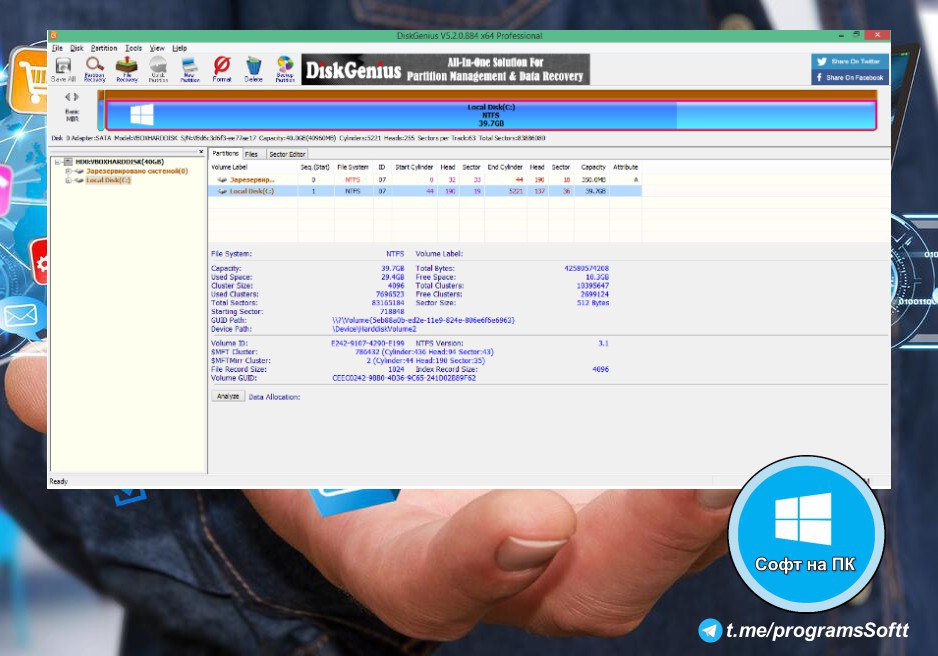The height and width of the screenshot is (656, 938).
Task: Launch the Partition Recovery tool
Action: pyautogui.click(x=95, y=68)
